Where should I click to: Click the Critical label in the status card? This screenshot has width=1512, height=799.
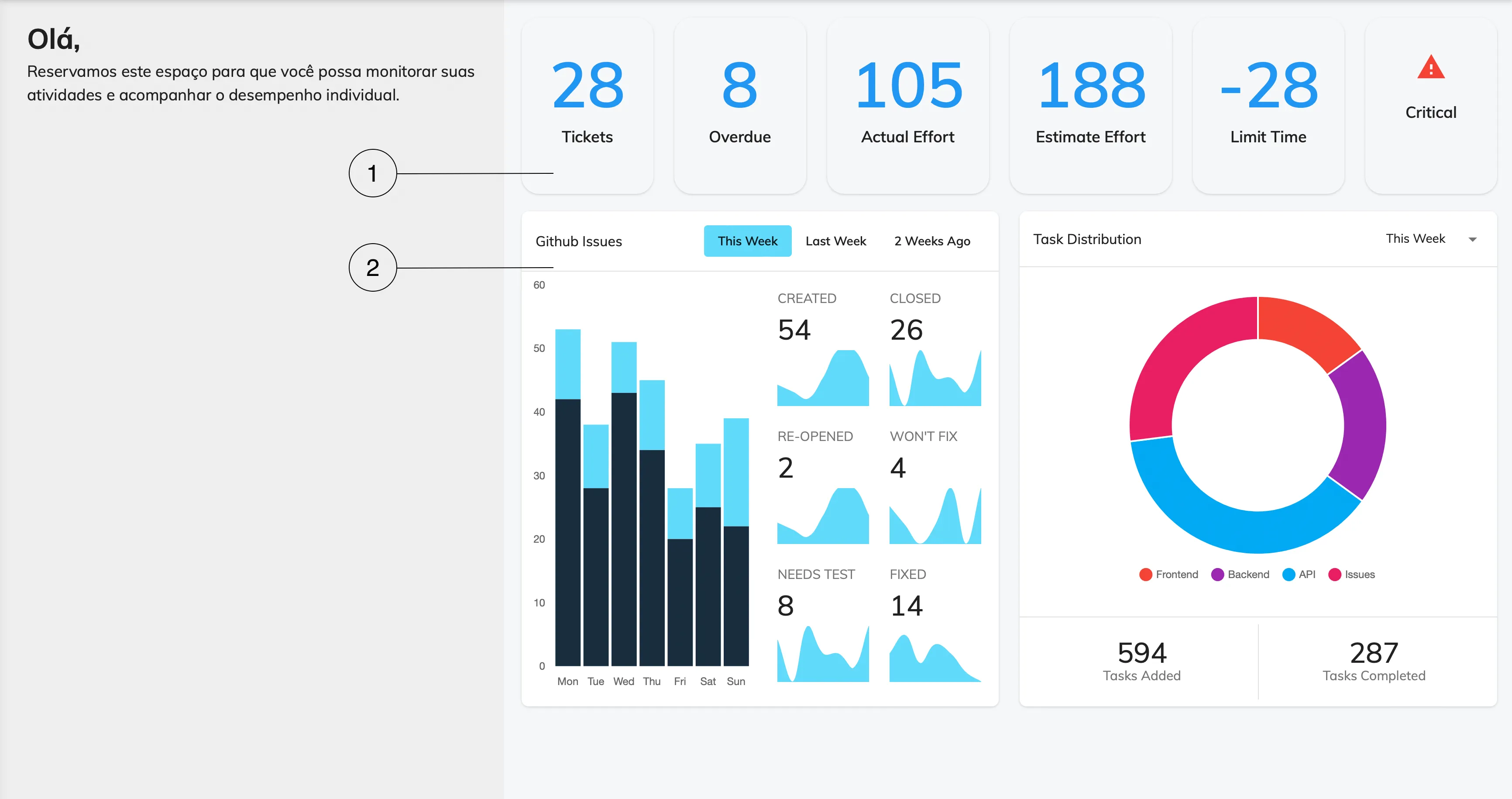1430,112
